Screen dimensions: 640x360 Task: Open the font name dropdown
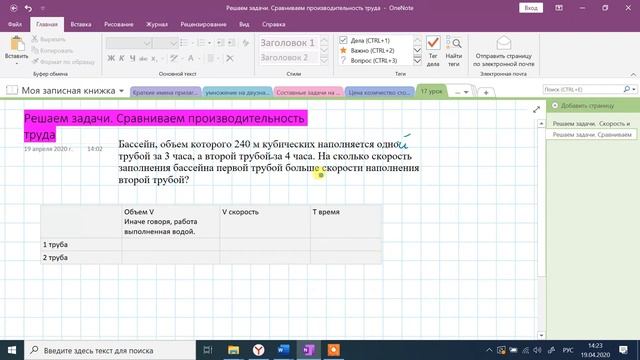[x=147, y=43]
